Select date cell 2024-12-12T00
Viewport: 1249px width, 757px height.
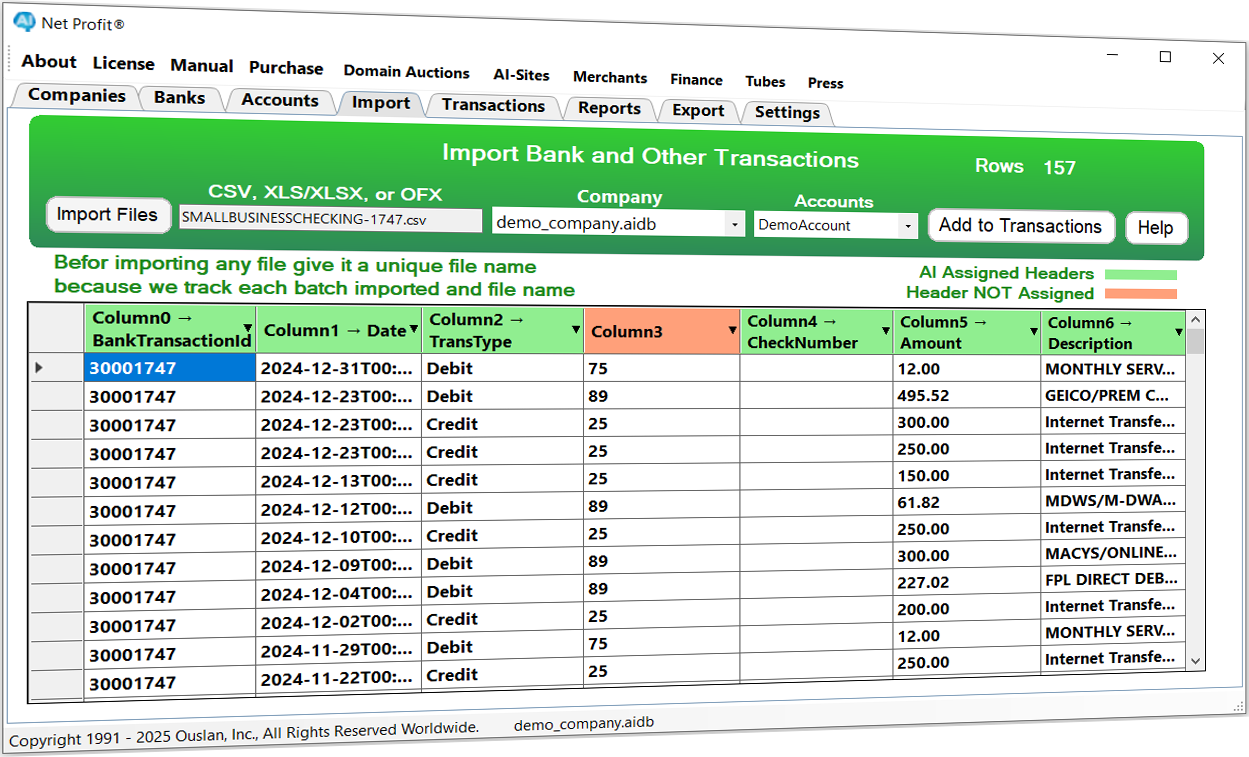click(x=340, y=509)
